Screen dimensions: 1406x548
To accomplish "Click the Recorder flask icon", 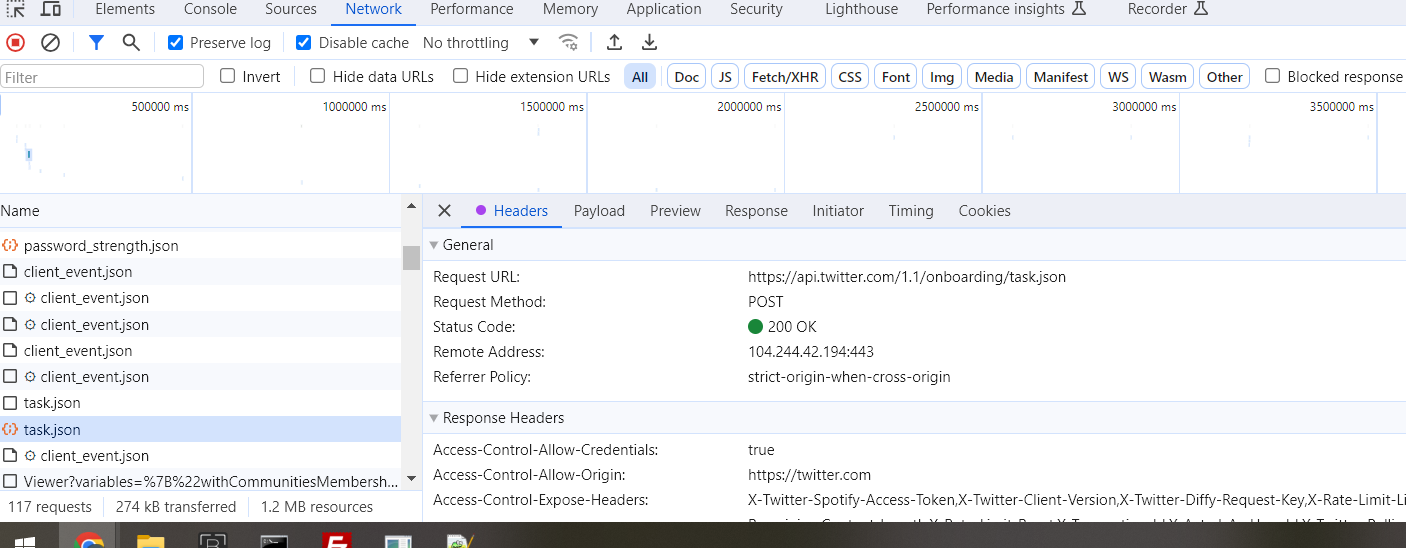I will (x=1201, y=9).
